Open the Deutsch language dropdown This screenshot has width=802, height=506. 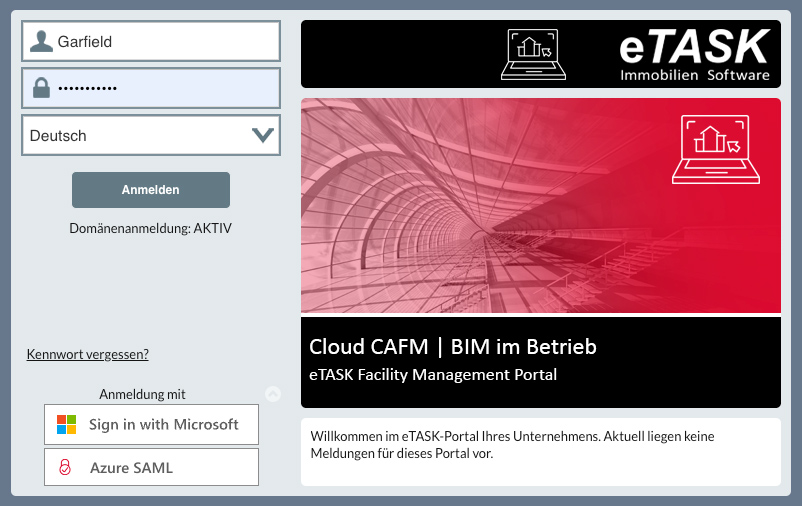tap(151, 135)
